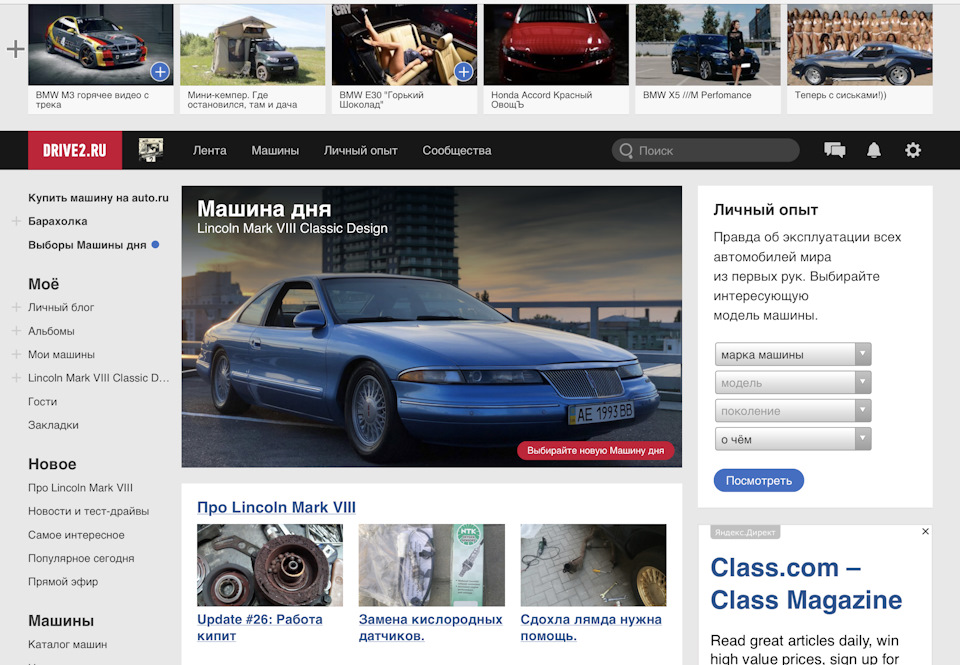This screenshot has width=960, height=665.
Task: Click the DRIVE2.RU logo
Action: [x=75, y=150]
